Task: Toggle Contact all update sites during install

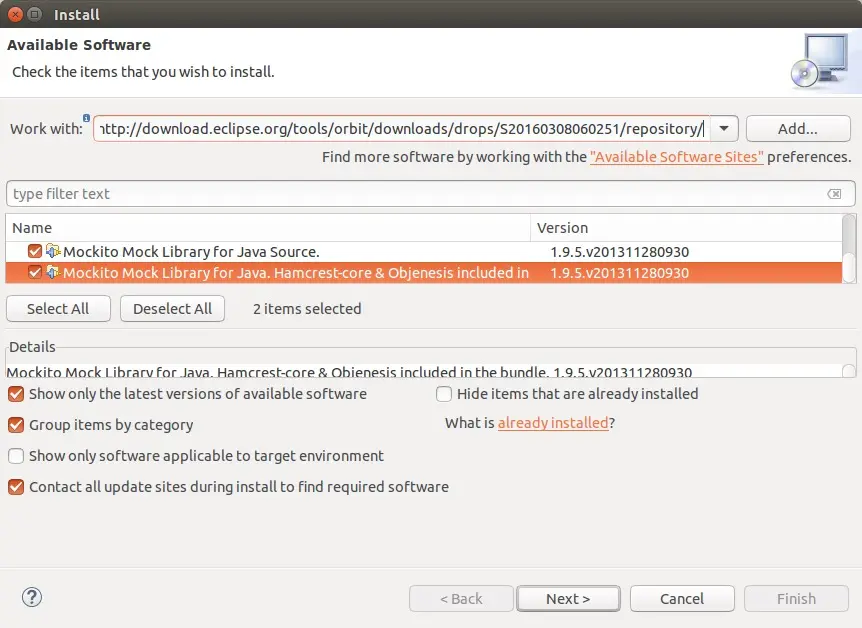Action: [16, 487]
